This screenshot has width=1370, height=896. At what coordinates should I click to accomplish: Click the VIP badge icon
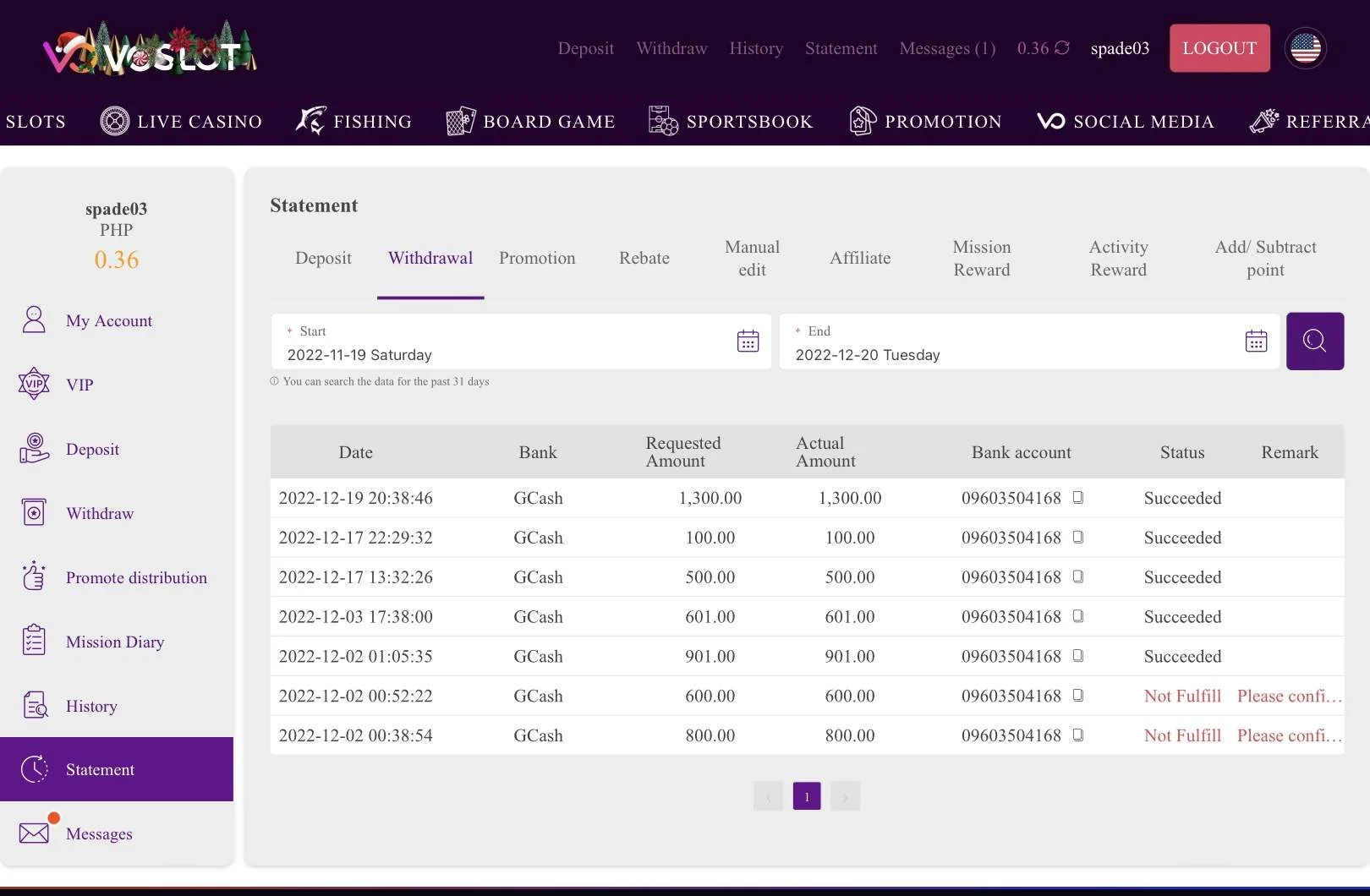click(x=34, y=384)
